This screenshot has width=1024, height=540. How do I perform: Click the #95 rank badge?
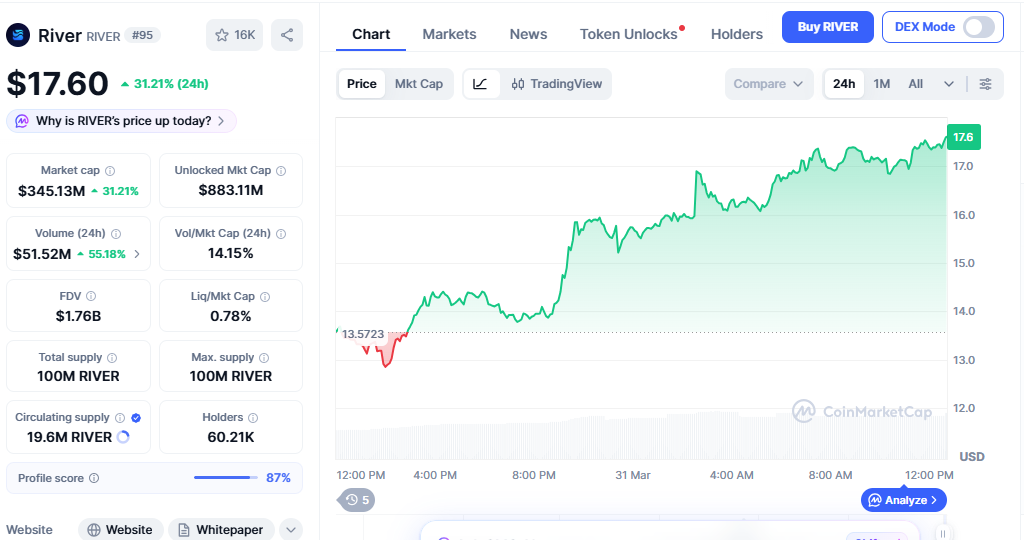click(x=142, y=35)
